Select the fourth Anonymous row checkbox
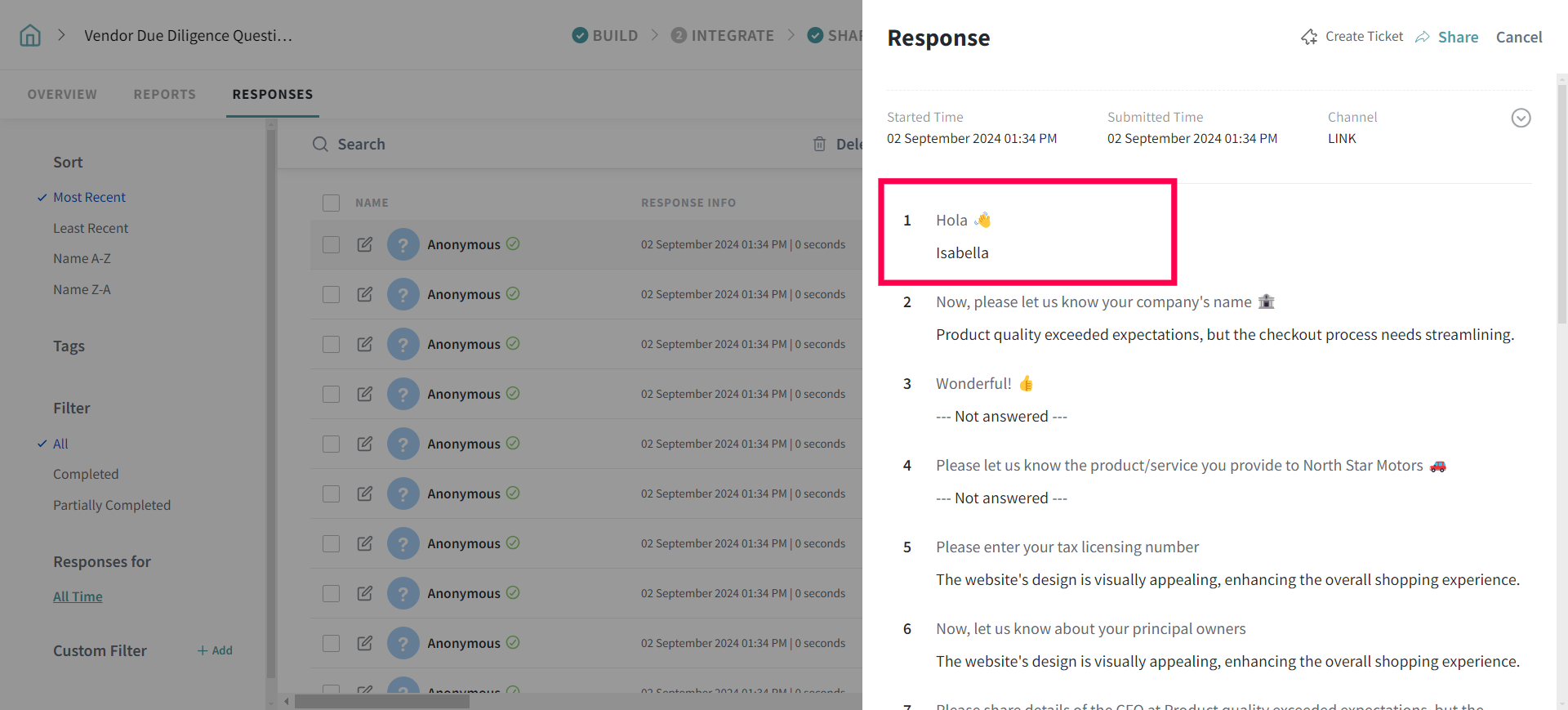The height and width of the screenshot is (710, 1568). pyautogui.click(x=331, y=394)
